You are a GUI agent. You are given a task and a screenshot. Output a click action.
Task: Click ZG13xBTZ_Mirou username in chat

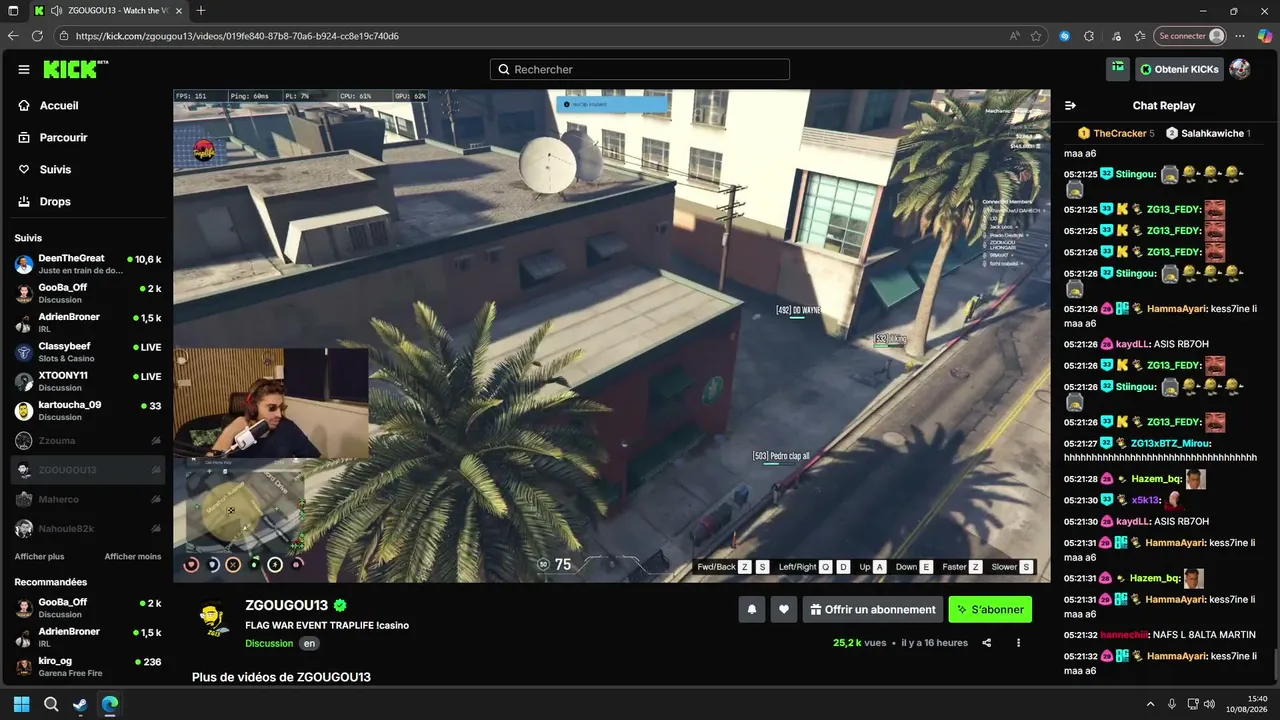[1170, 443]
